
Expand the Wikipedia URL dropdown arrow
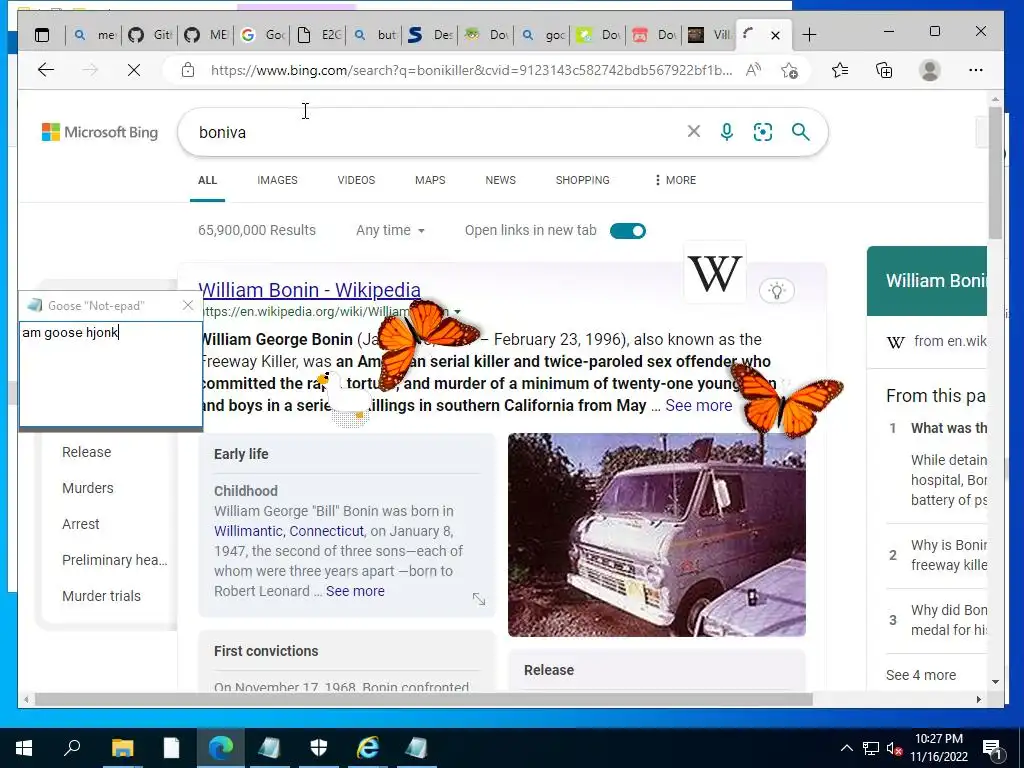(457, 312)
